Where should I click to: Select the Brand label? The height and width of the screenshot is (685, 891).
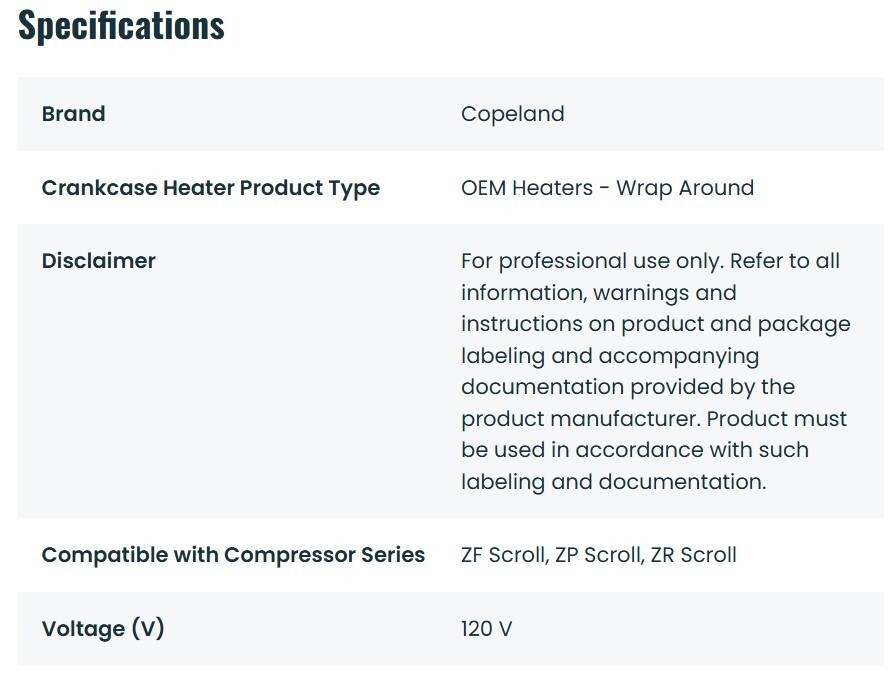point(73,114)
